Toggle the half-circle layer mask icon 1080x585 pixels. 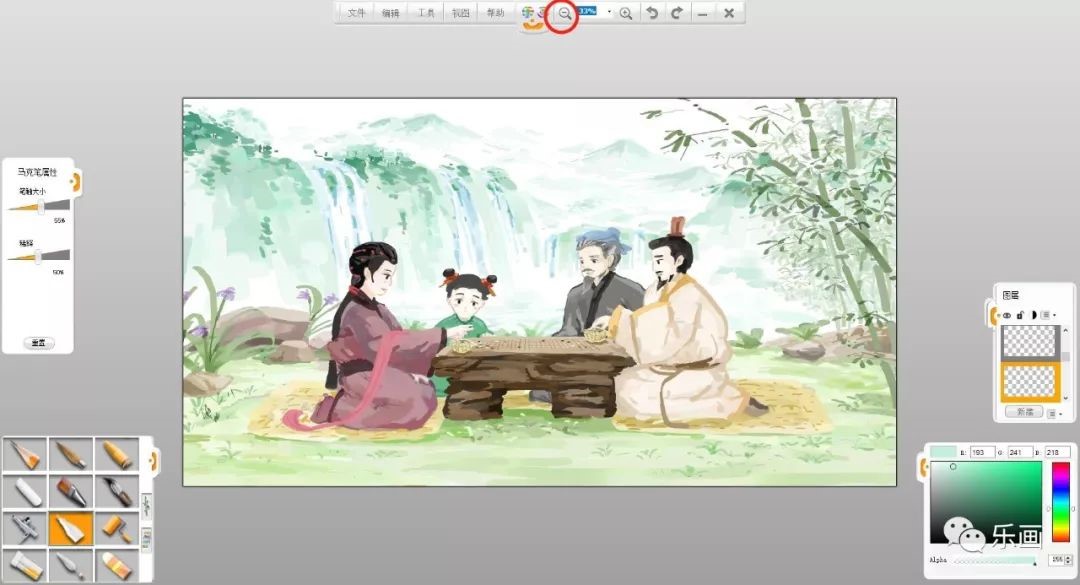tap(1033, 315)
